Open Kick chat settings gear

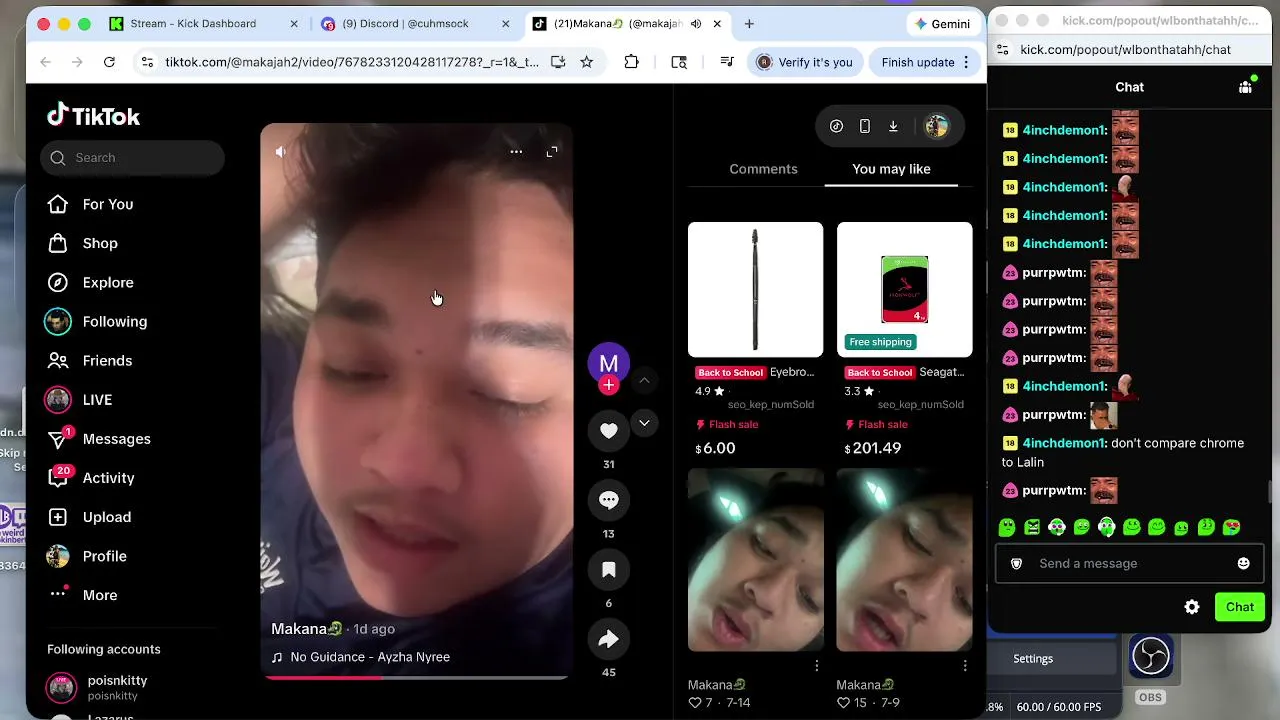tap(1192, 607)
